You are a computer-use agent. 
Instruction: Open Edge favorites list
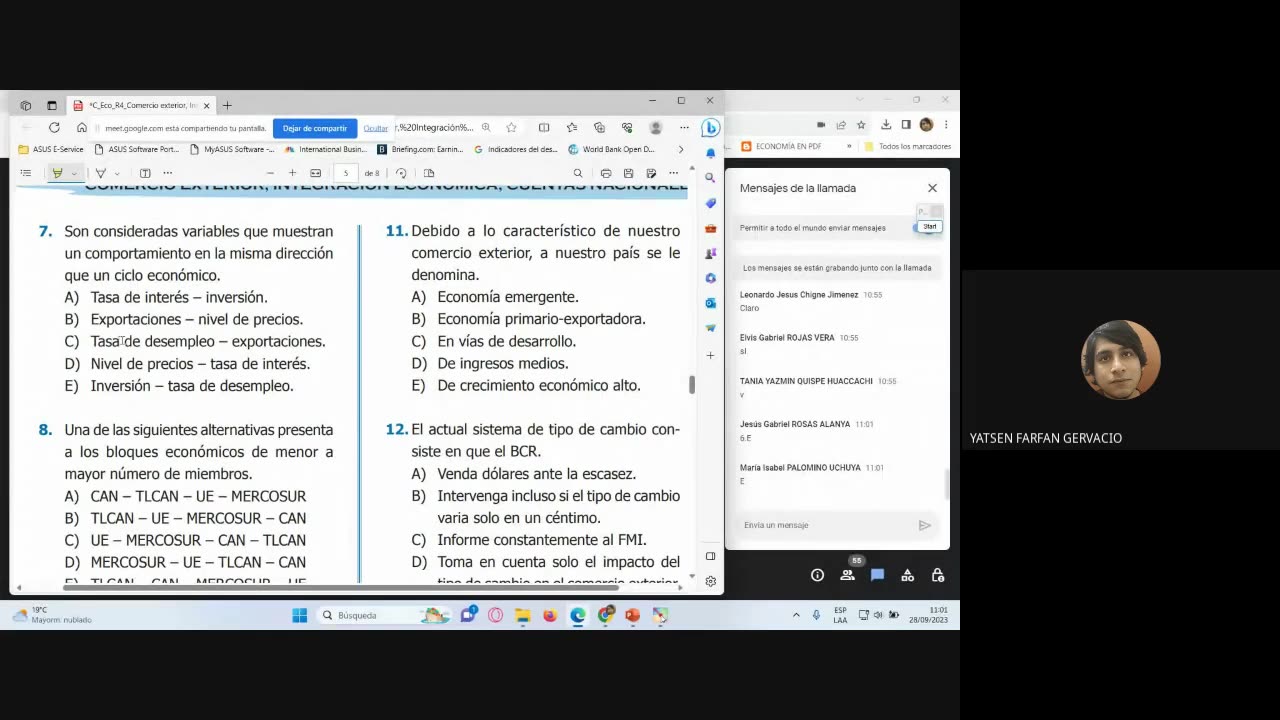tap(572, 127)
